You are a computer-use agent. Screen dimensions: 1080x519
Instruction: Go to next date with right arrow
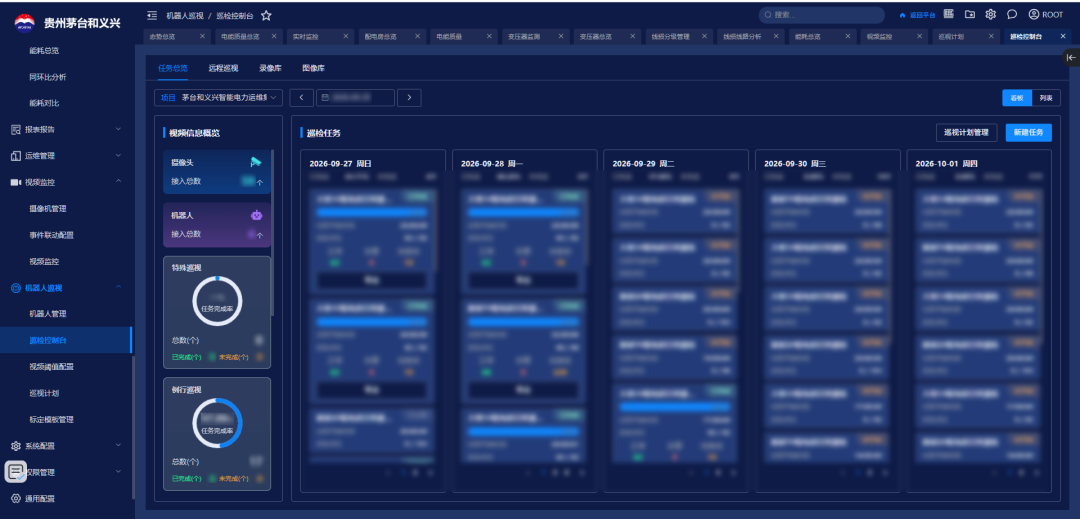(409, 98)
